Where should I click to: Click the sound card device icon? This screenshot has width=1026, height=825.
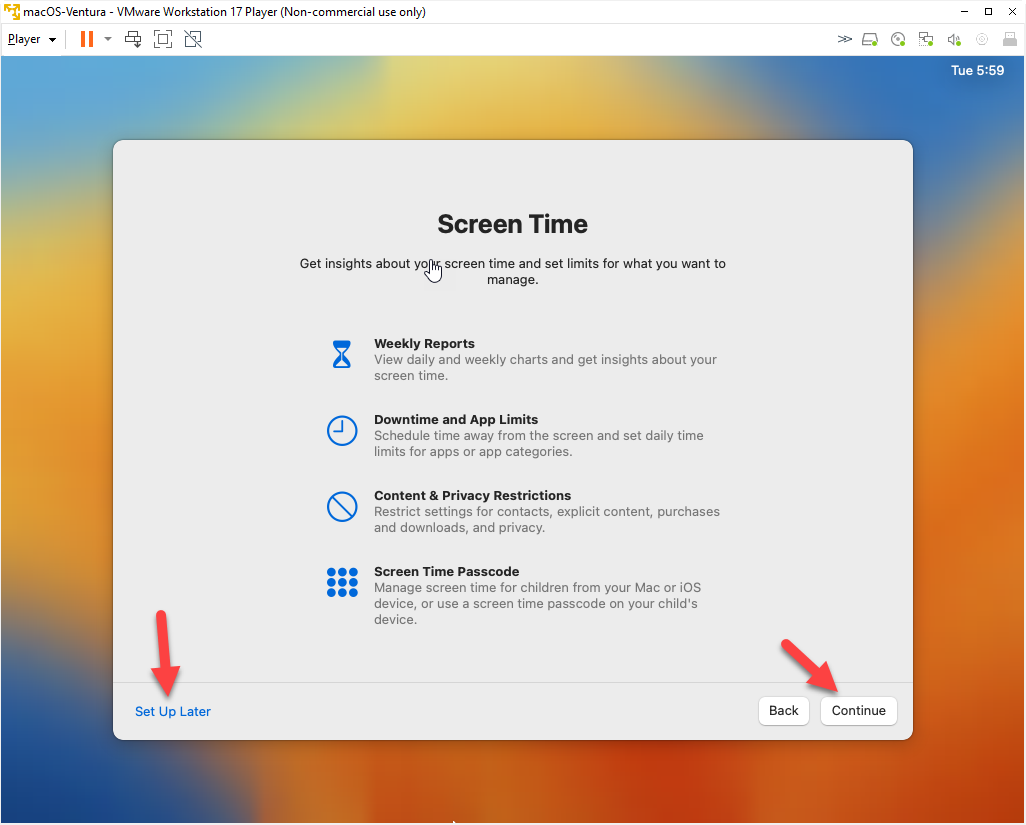coord(954,39)
